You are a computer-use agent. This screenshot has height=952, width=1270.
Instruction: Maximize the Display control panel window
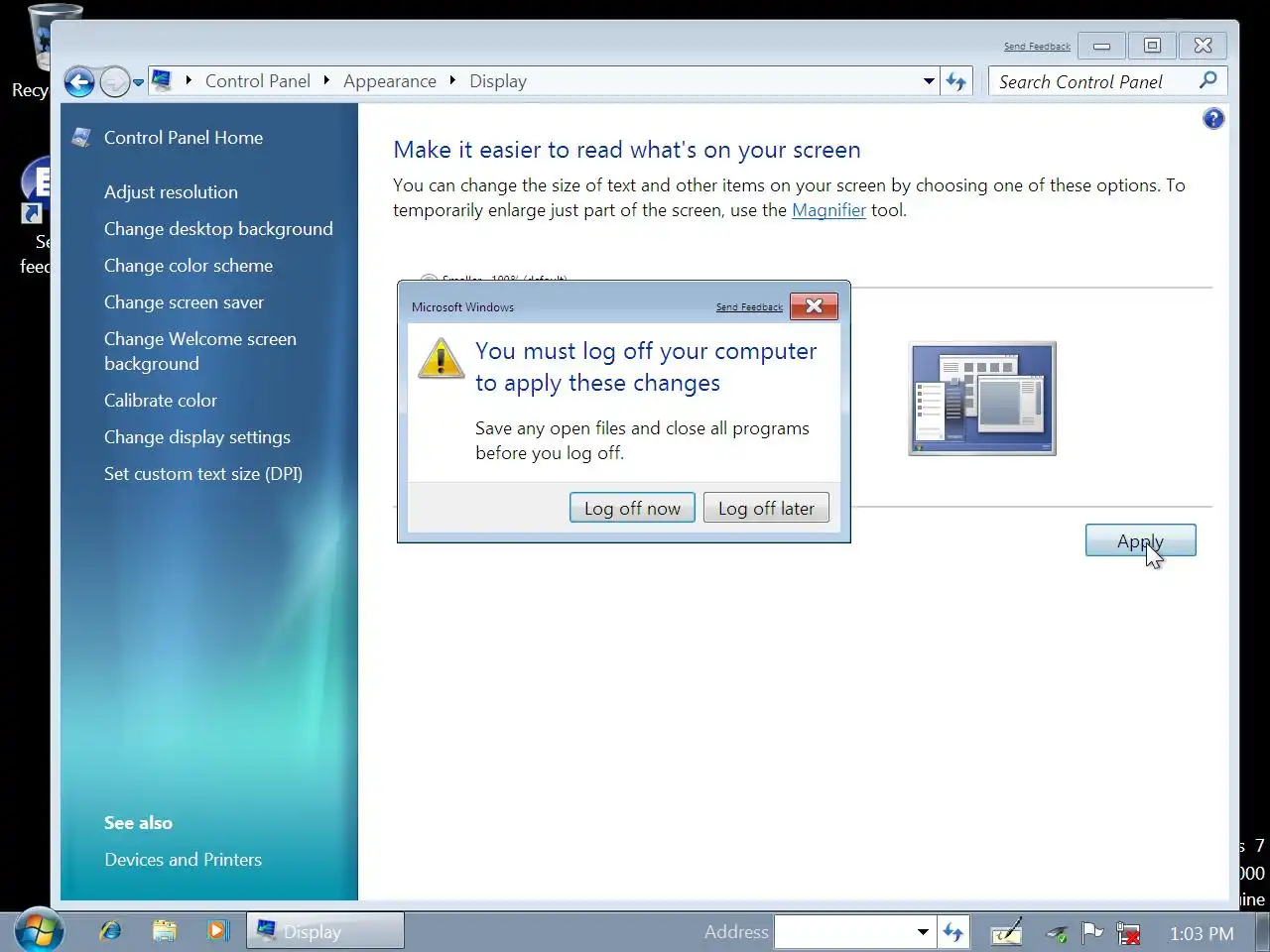tap(1152, 46)
